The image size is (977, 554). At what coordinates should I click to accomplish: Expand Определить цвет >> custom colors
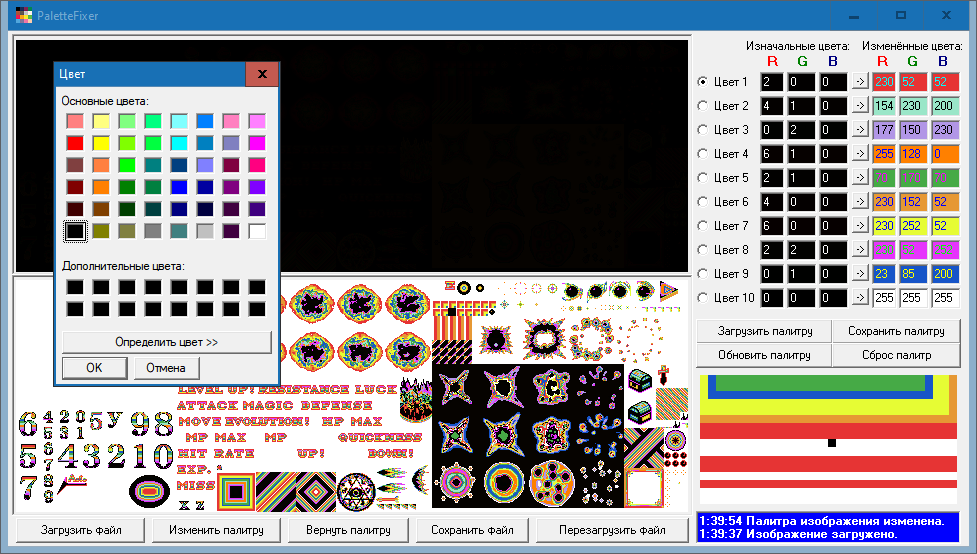point(166,342)
